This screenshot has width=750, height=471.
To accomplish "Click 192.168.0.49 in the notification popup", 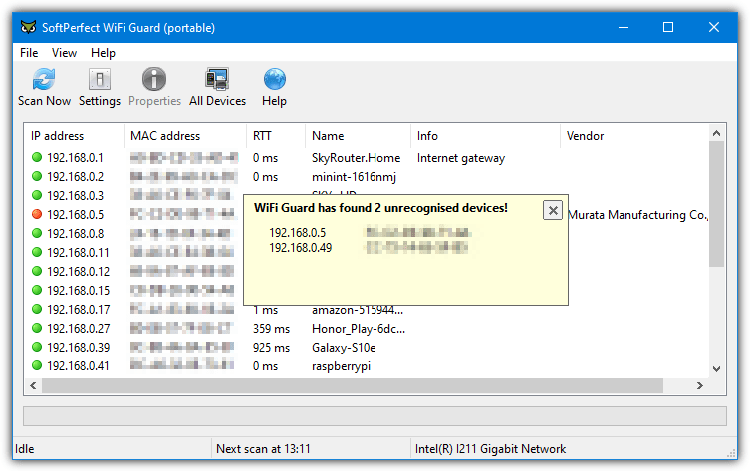I will pyautogui.click(x=300, y=248).
